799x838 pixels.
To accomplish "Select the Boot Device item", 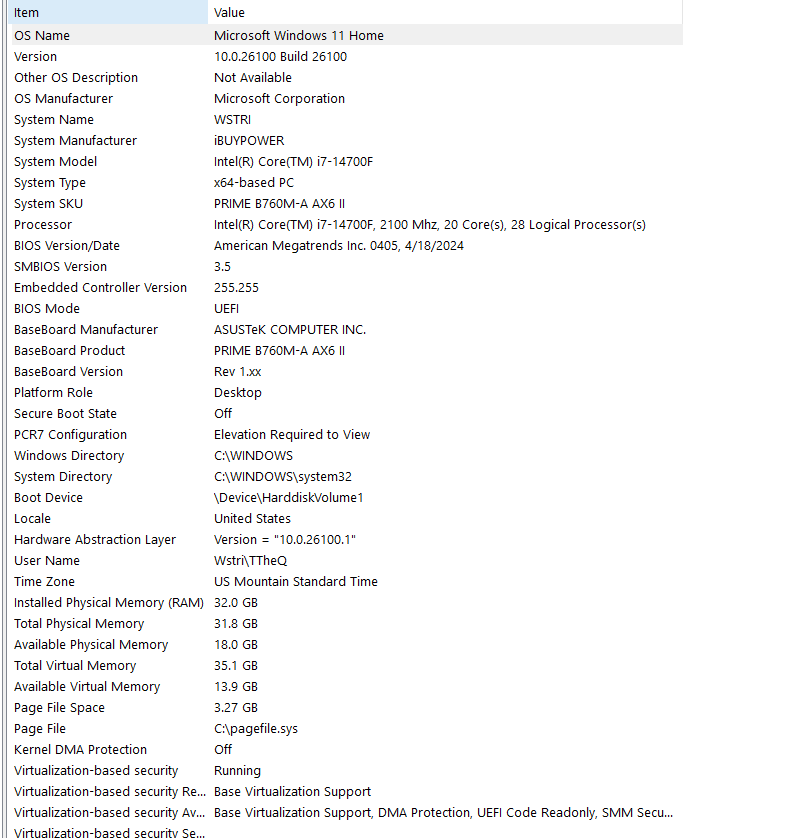I will click(48, 498).
